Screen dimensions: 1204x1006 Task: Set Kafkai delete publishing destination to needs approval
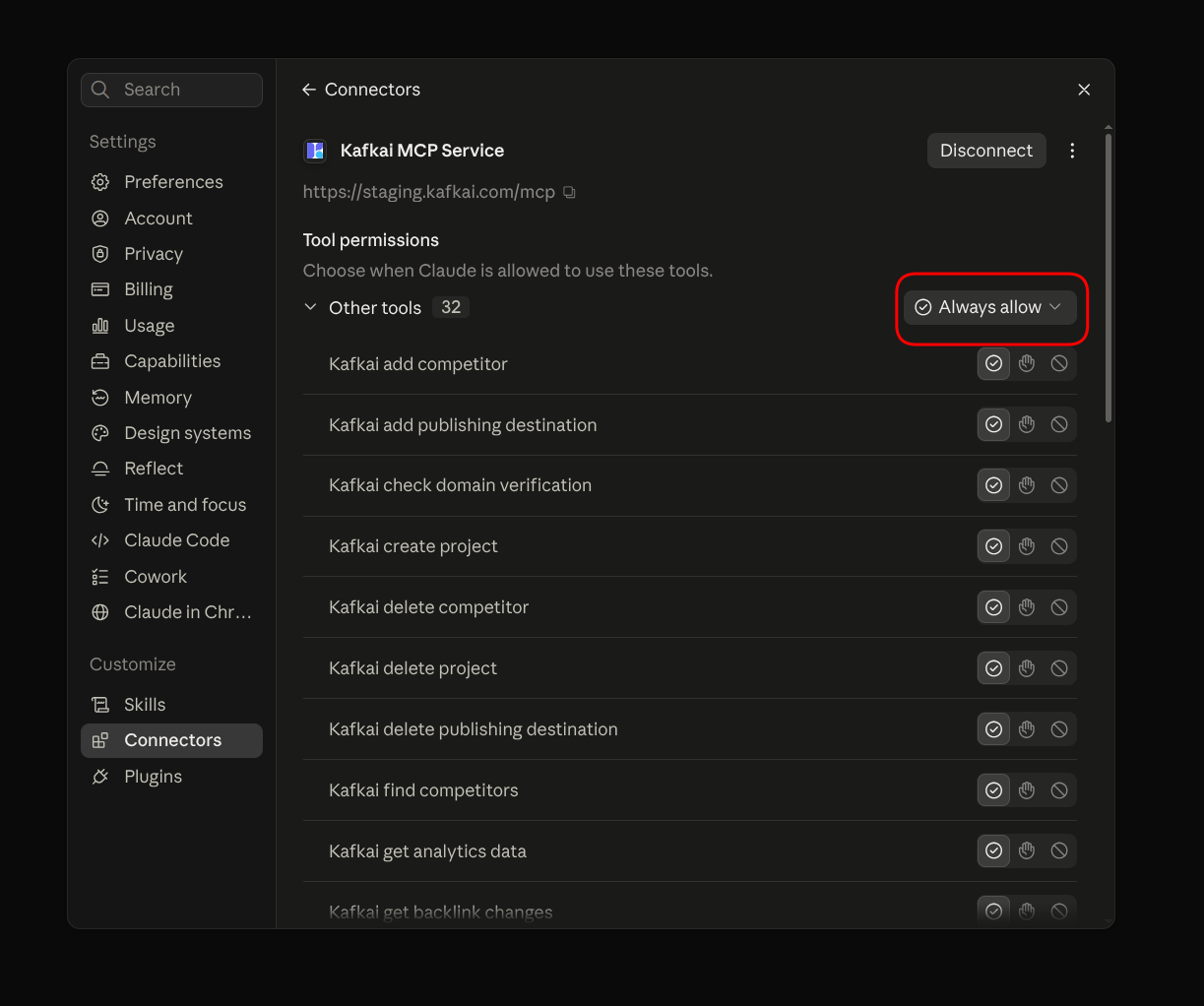(1027, 729)
